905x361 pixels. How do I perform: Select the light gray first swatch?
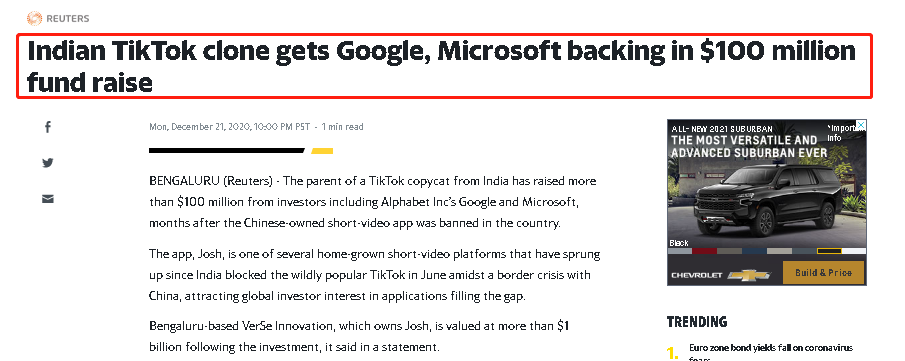pyautogui.click(x=679, y=251)
